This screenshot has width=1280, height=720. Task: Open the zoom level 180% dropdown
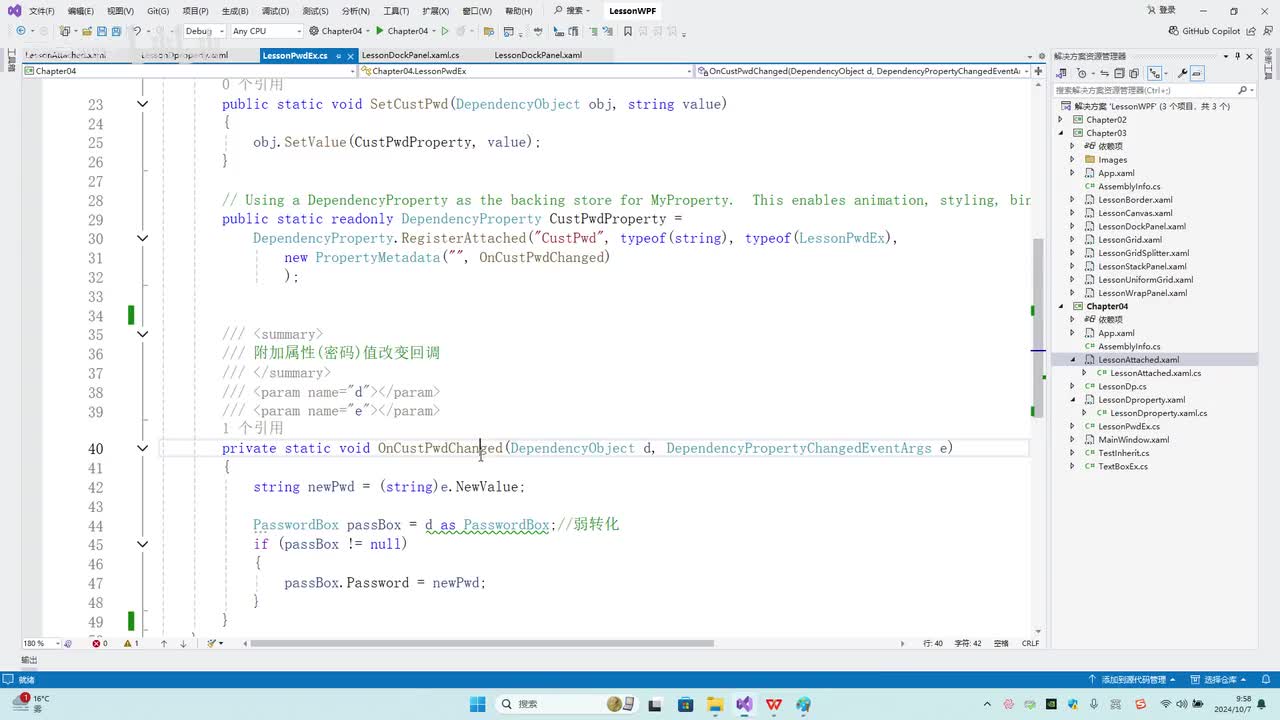[42, 644]
